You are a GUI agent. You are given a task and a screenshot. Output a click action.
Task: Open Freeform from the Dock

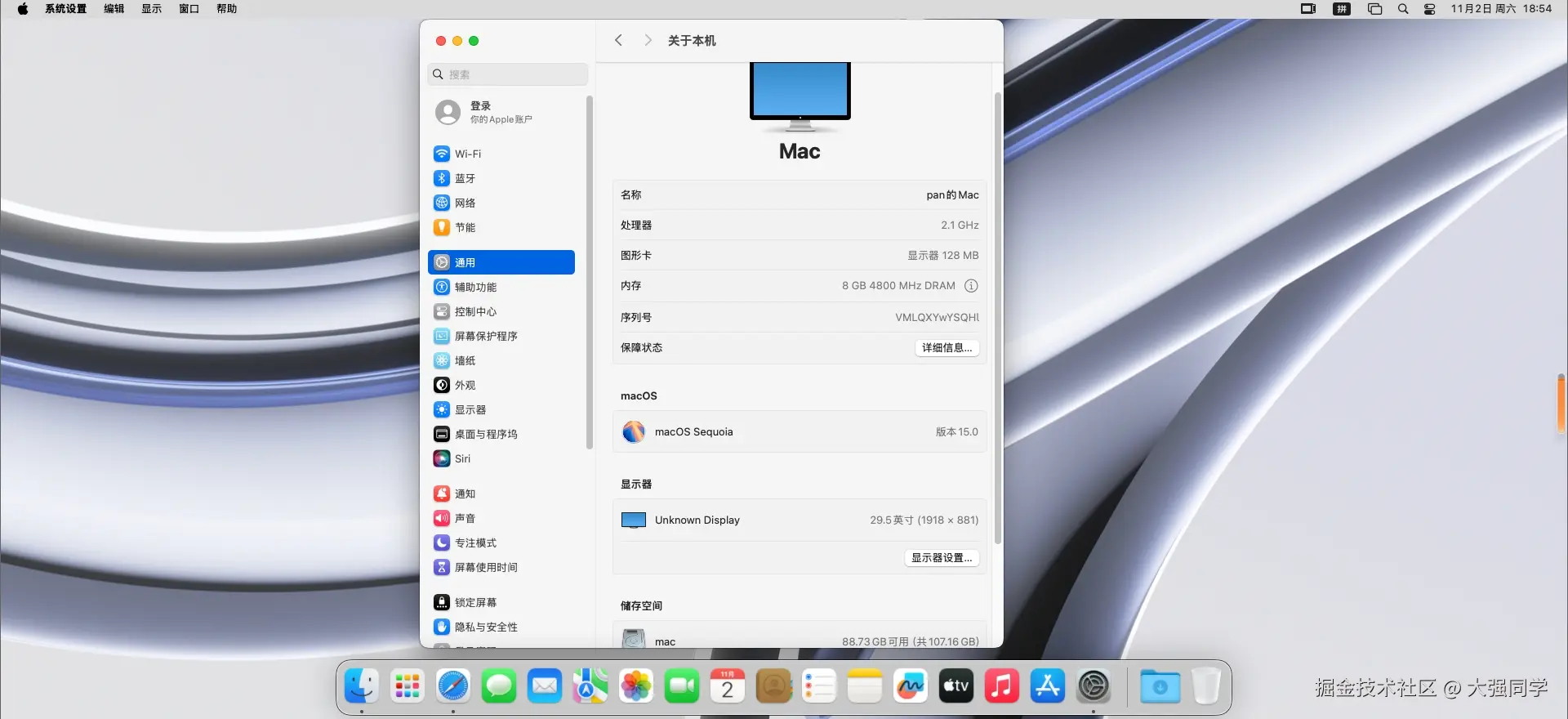click(911, 686)
